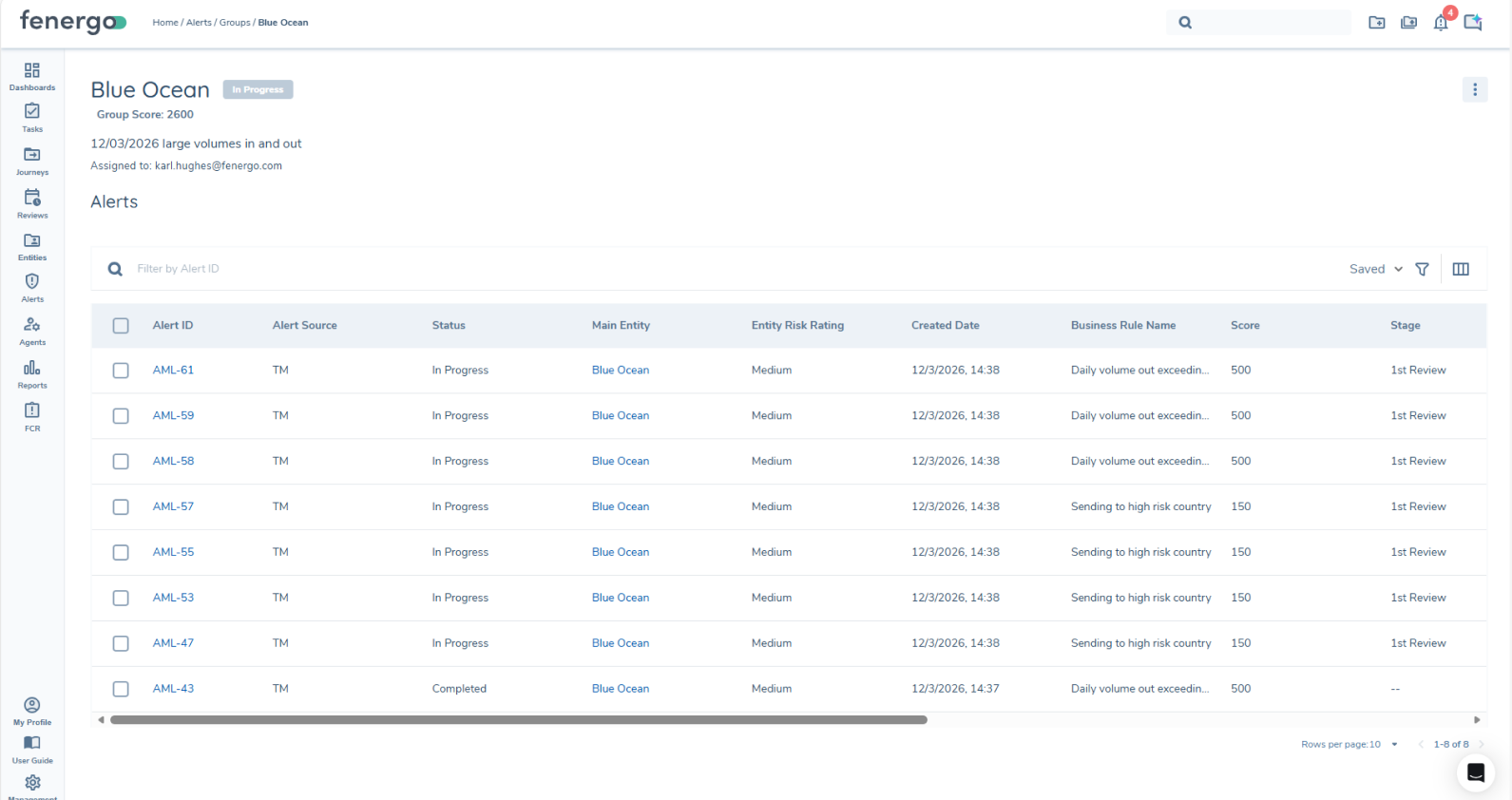
Task: Click the horizontal table scrollbar
Action: 518,720
